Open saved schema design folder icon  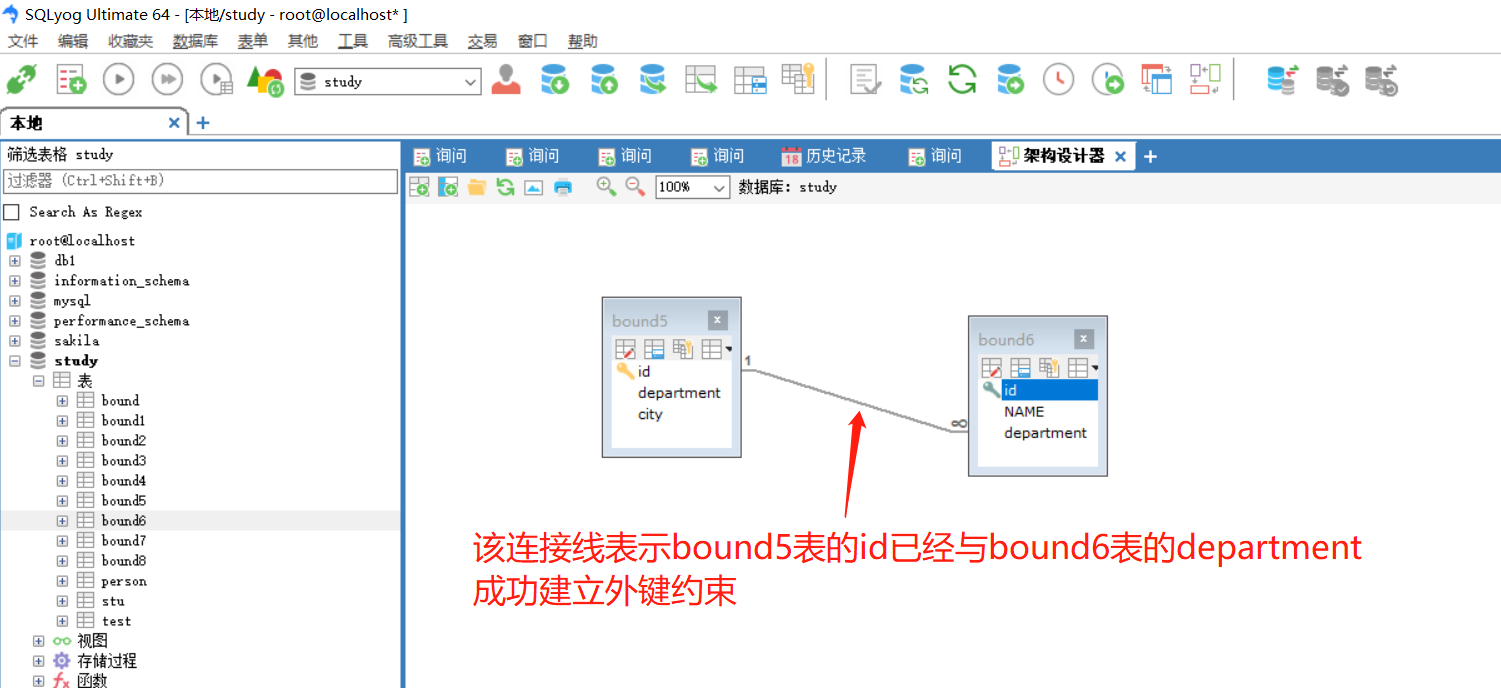[476, 187]
